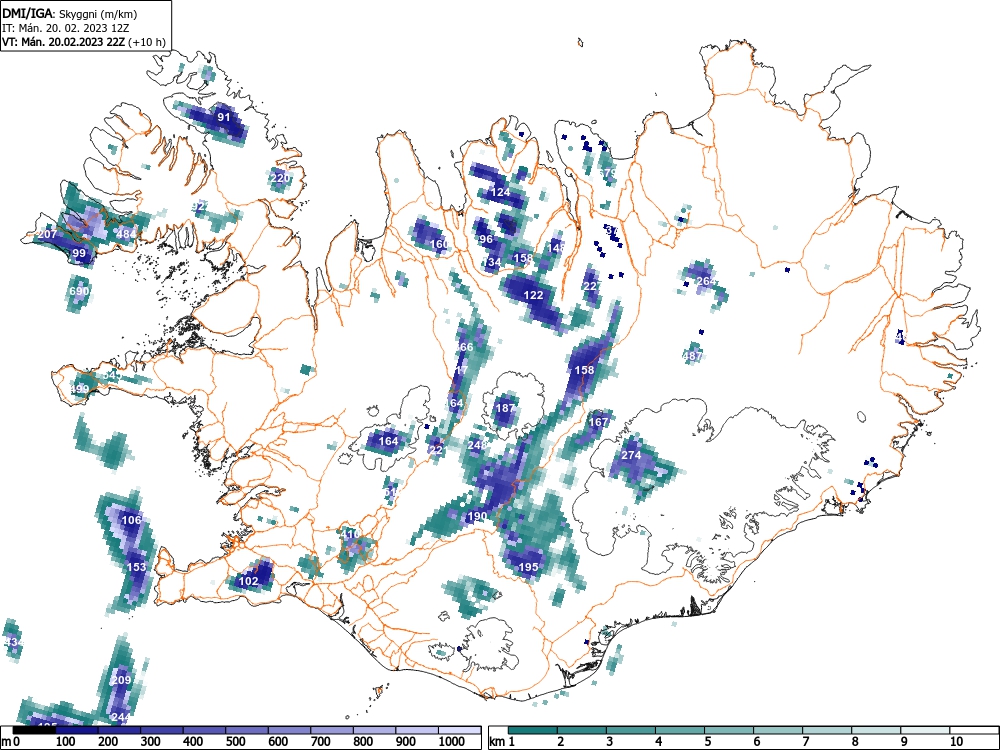Select the "209" offshore label

[121, 680]
